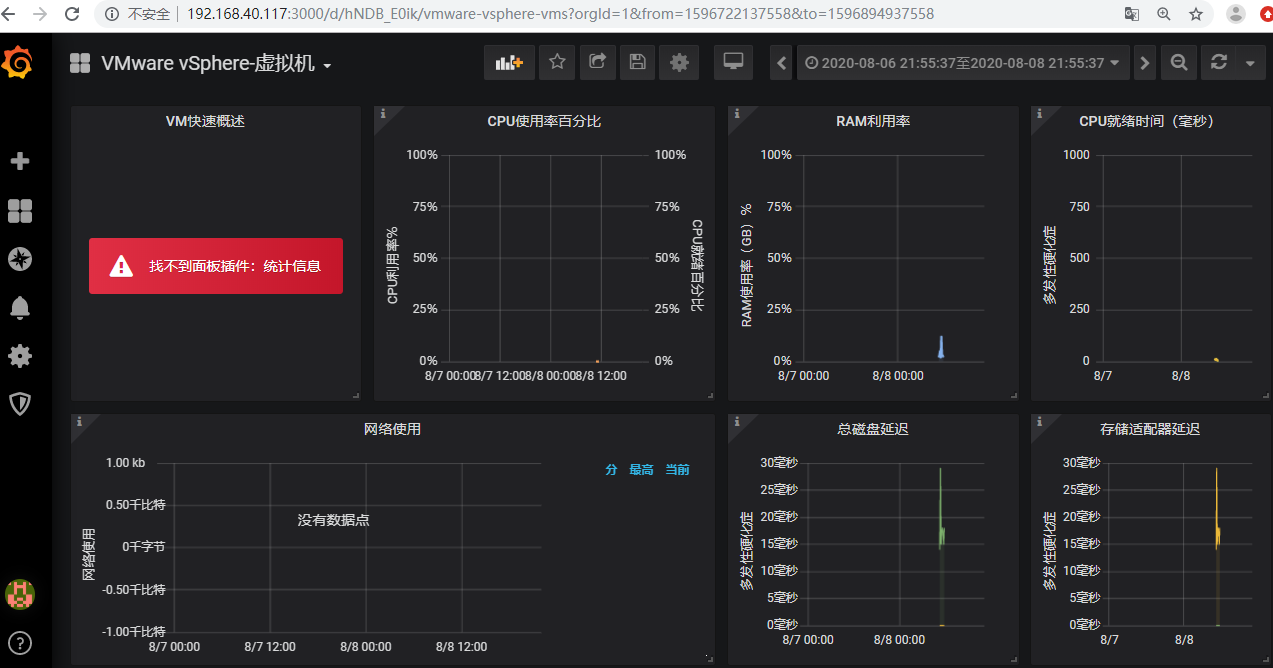This screenshot has height=668, width=1273.
Task: Open the Server Admin shield icon
Action: coord(20,404)
